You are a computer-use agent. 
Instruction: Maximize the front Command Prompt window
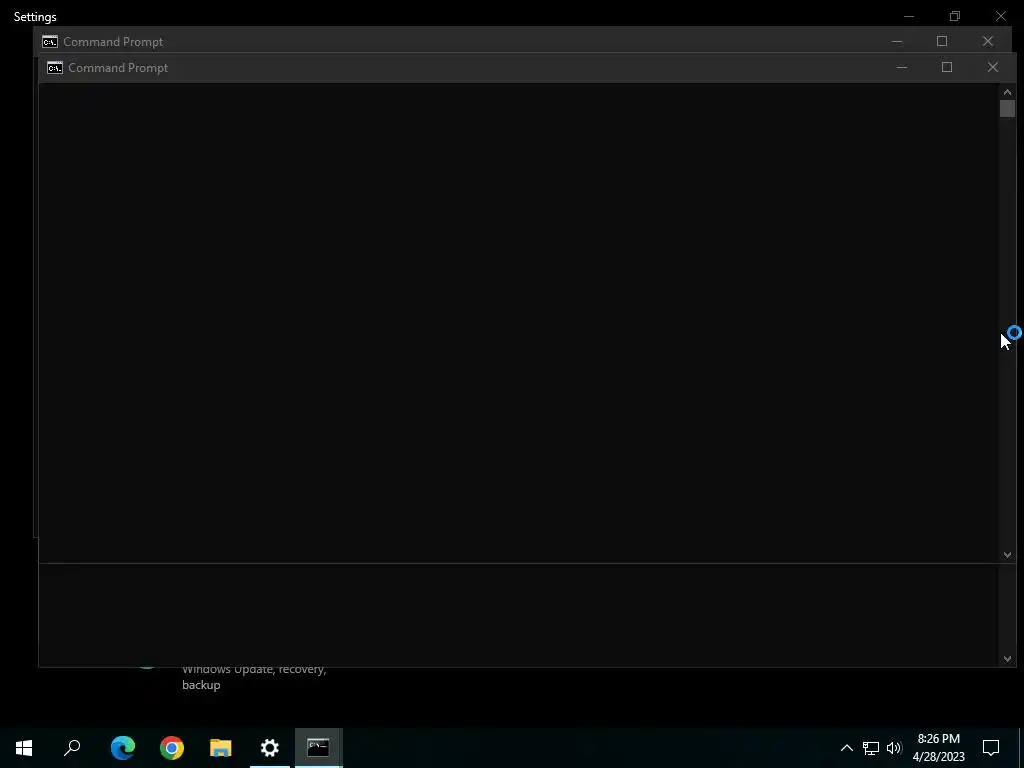click(947, 67)
